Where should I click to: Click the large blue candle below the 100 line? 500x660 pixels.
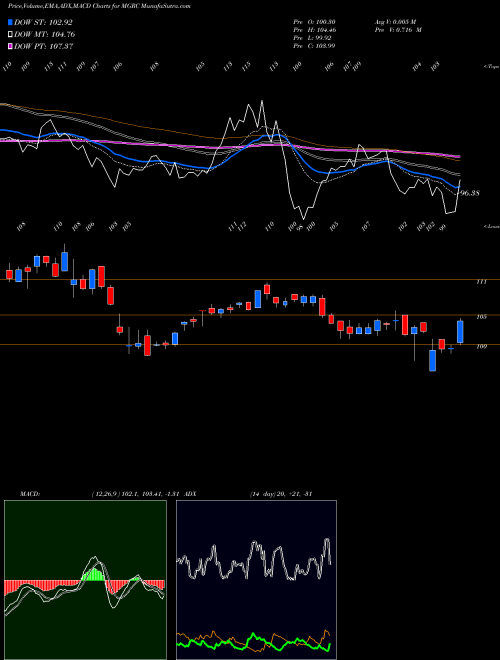coord(432,360)
